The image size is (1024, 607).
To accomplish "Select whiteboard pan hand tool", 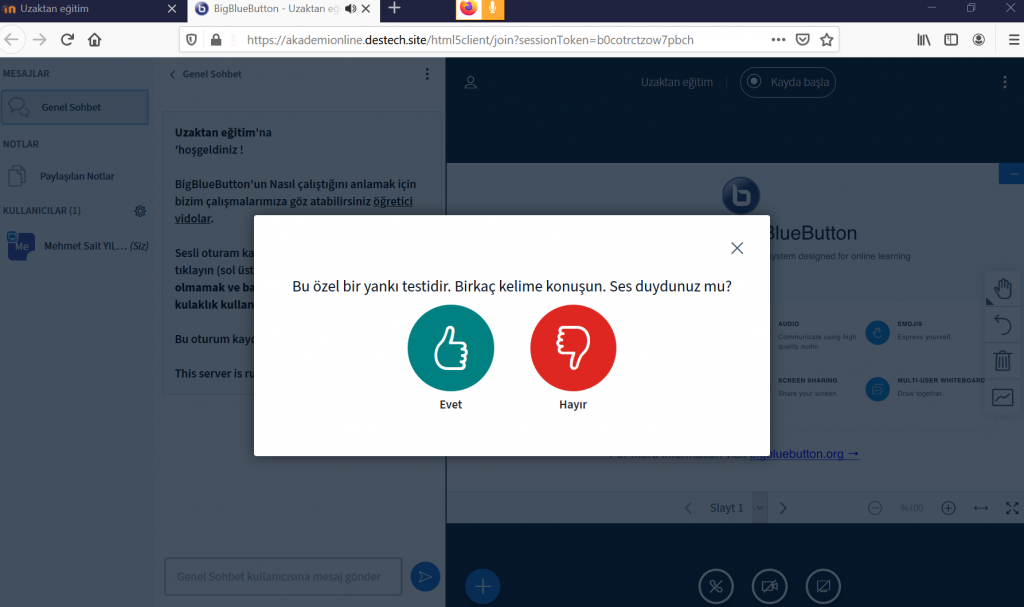I will 1002,288.
